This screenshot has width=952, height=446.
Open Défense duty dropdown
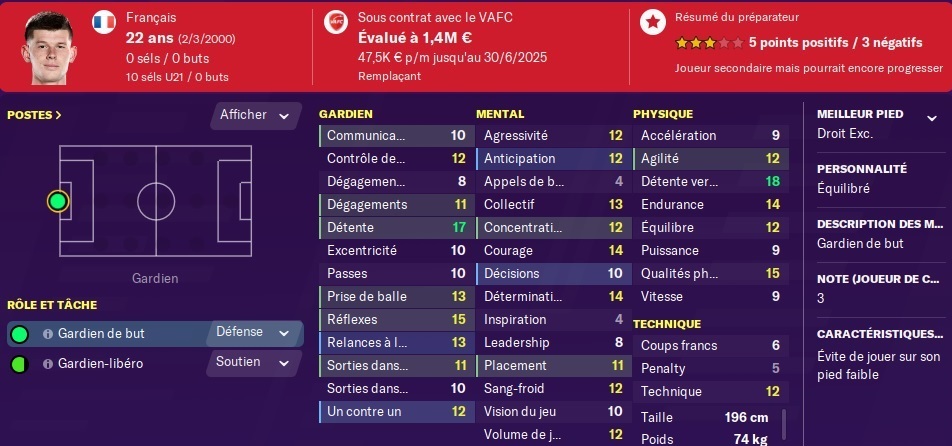tap(254, 333)
